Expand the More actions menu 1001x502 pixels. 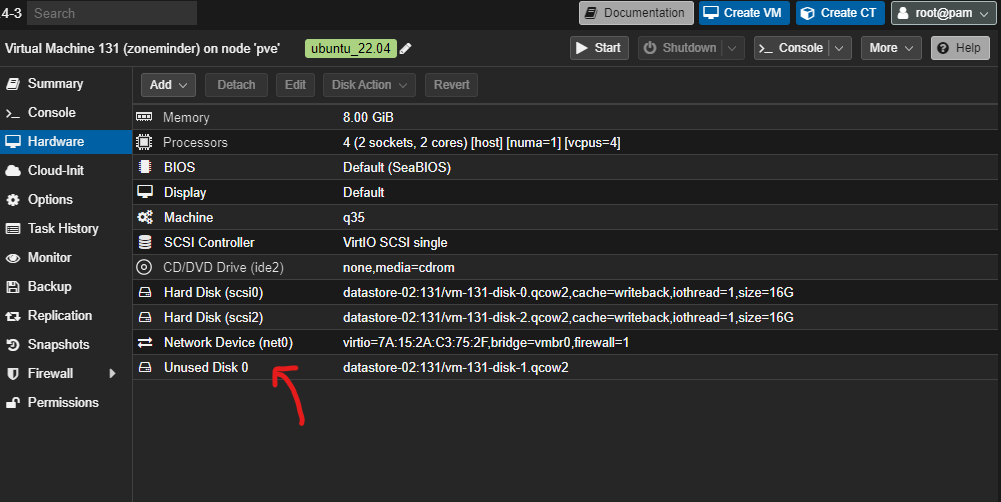tap(893, 48)
